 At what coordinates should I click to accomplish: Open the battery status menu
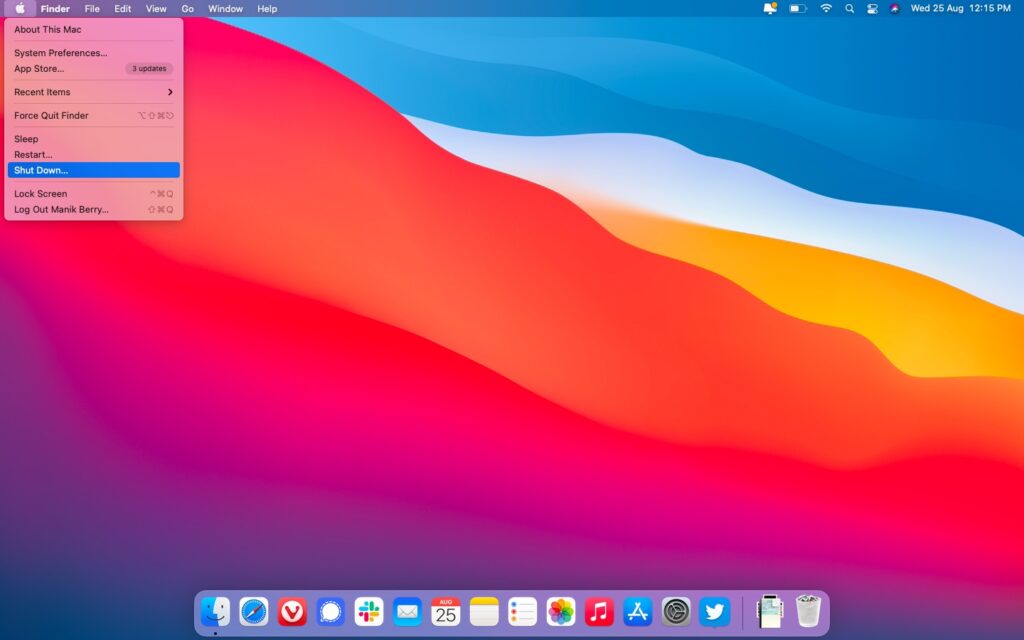point(797,9)
